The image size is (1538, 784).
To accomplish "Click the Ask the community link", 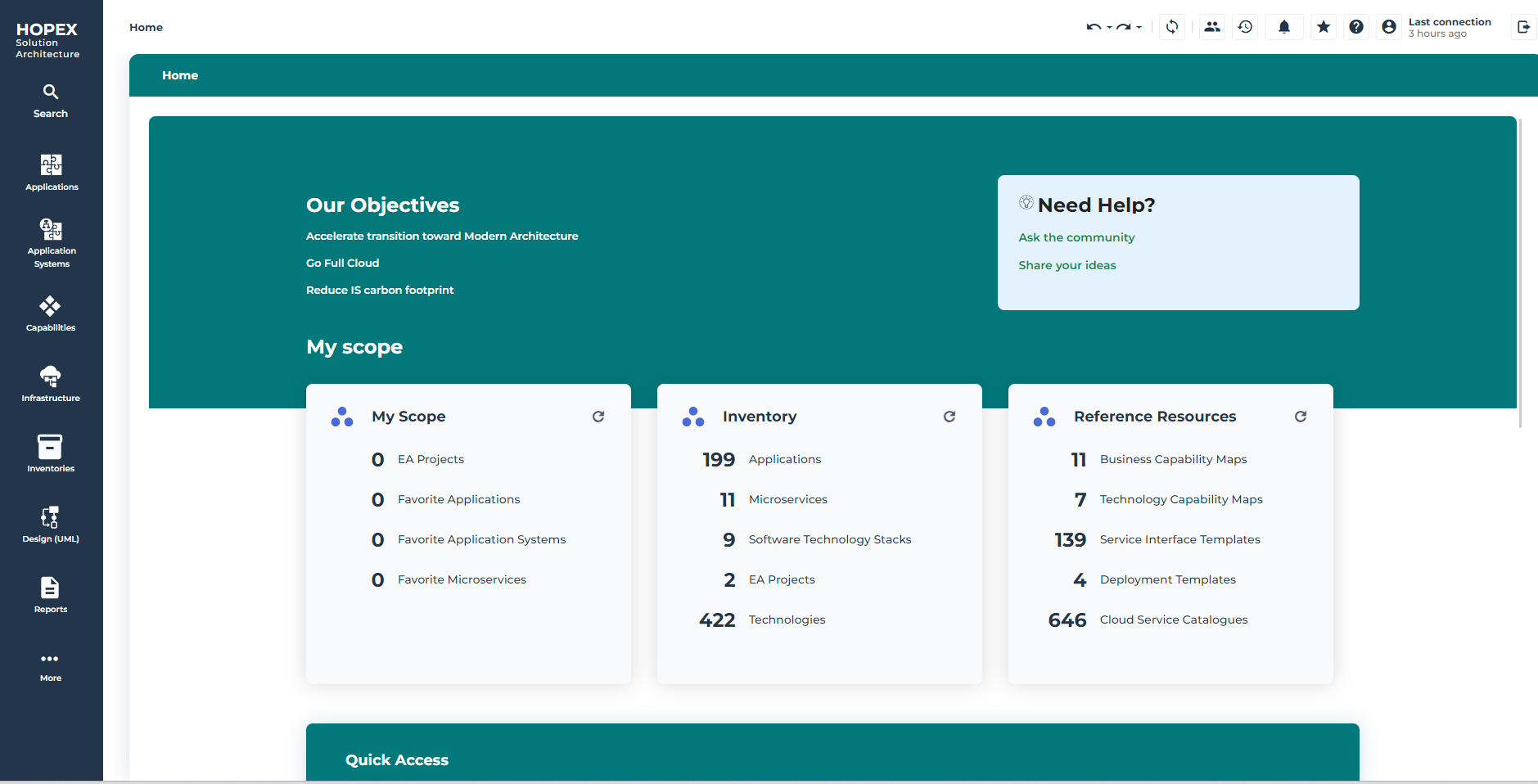I will pos(1076,237).
